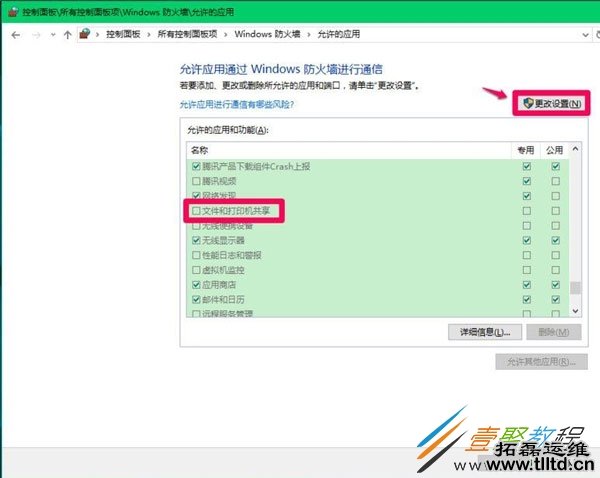This screenshot has width=600, height=478.
Task: Select the 虚拟机监控 row text
Action: pos(223,270)
